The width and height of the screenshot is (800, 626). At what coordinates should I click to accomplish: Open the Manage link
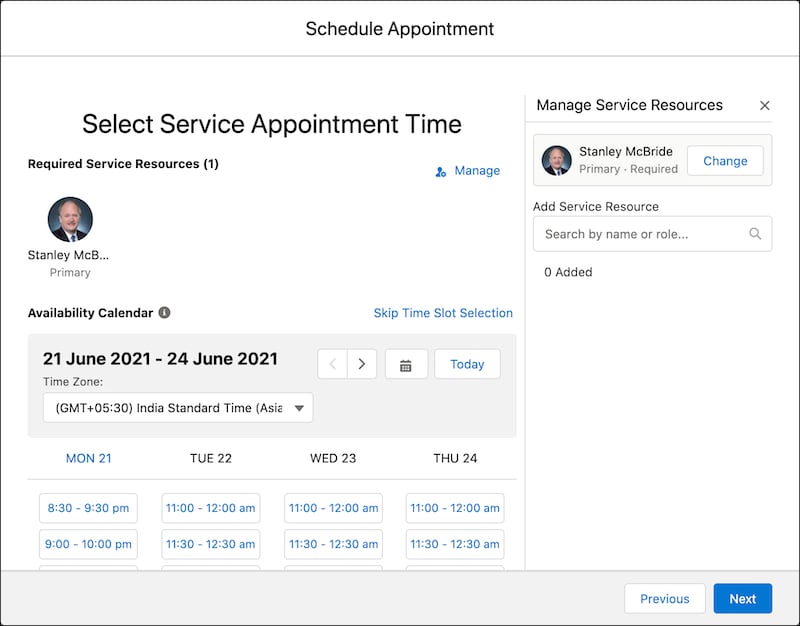[477, 170]
